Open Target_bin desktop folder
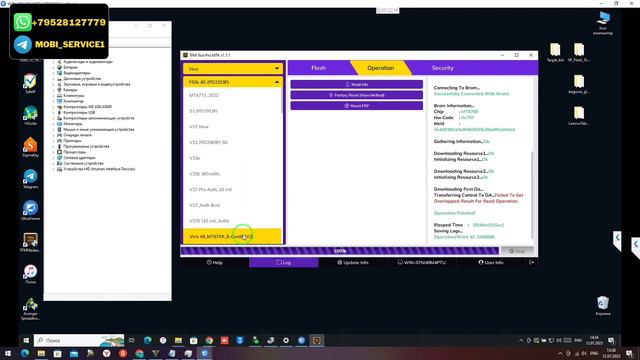This screenshot has height=360, width=640. (555, 52)
